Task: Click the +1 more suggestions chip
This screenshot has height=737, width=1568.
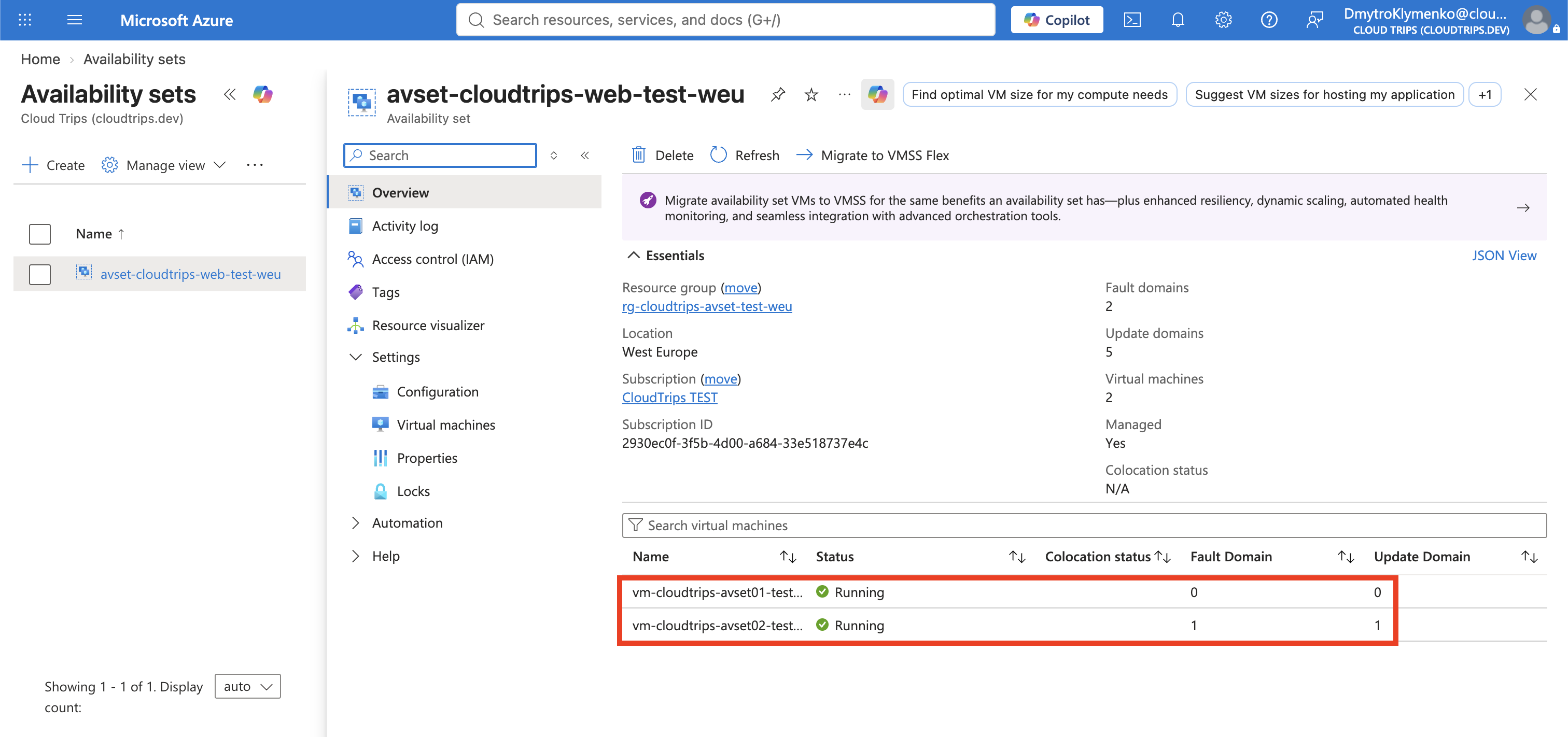Action: point(1485,94)
